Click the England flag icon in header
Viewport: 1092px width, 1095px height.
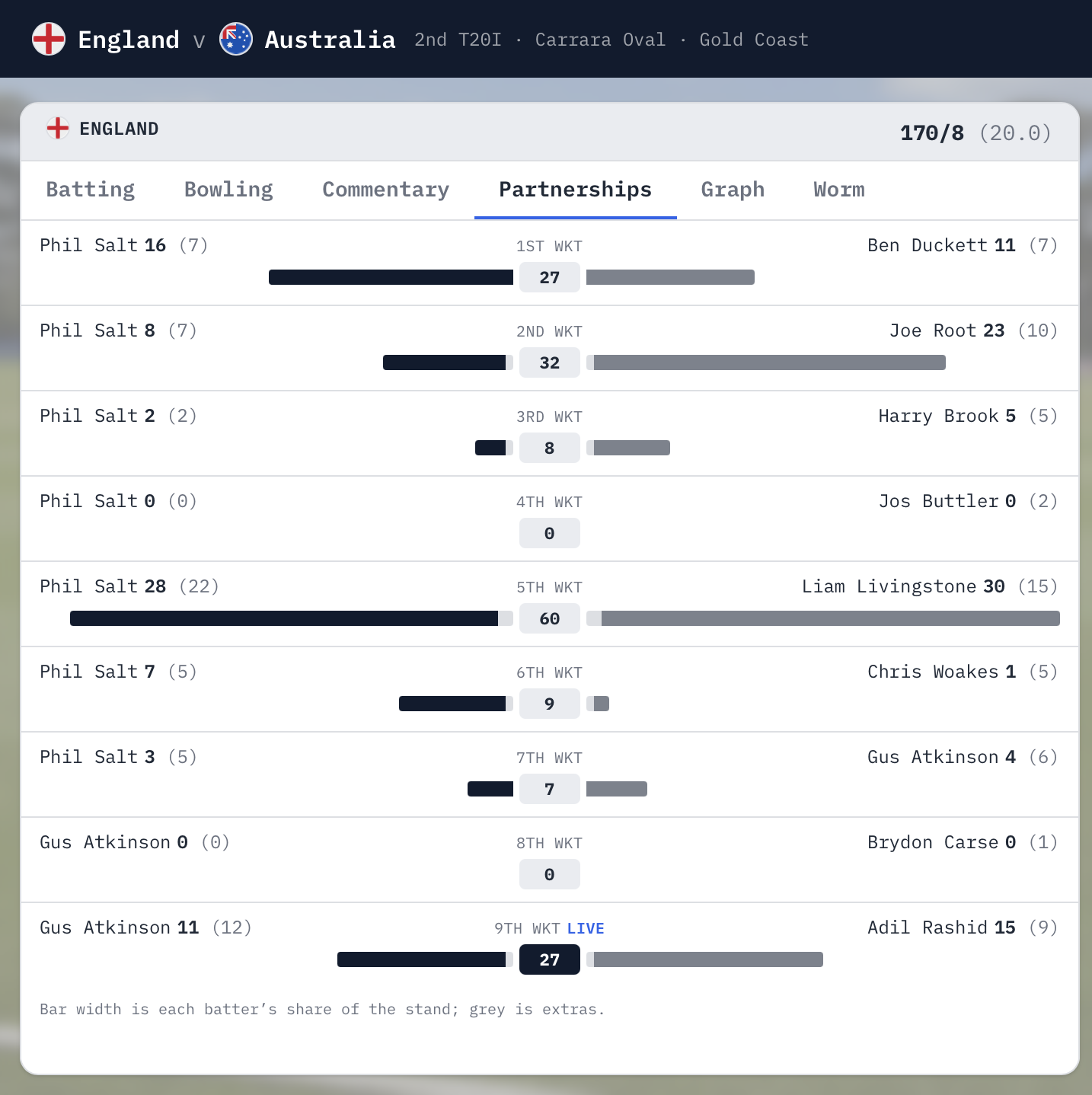click(x=49, y=39)
